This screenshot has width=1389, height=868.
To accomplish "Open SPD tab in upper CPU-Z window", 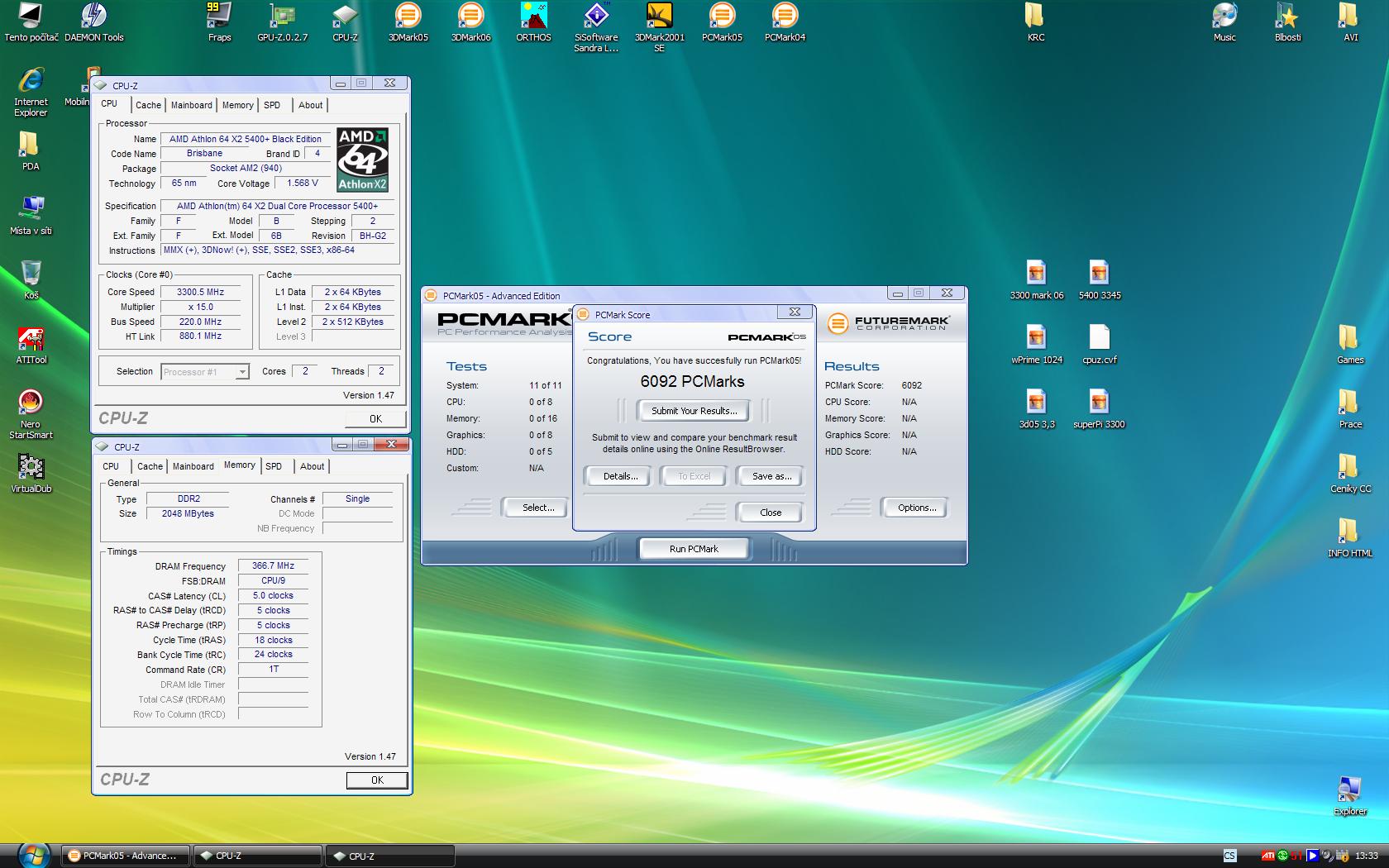I will (272, 105).
